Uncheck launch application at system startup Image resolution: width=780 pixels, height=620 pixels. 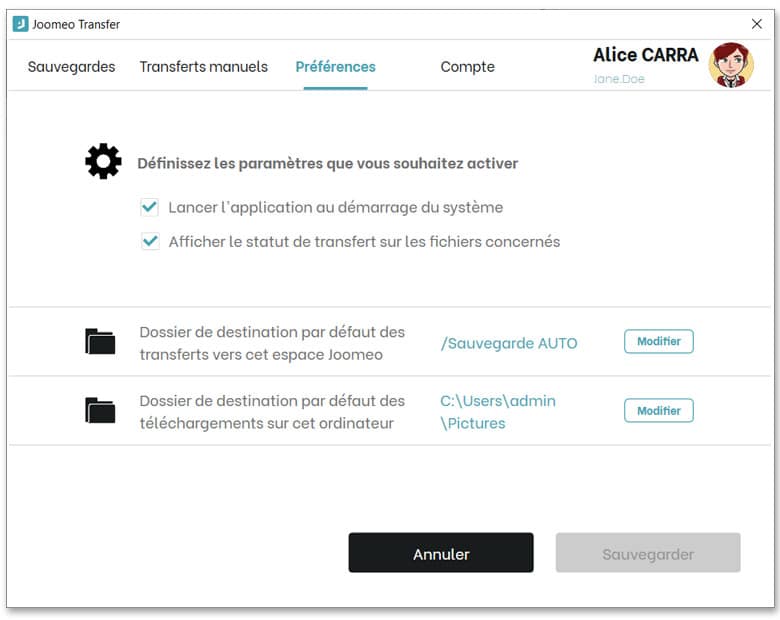click(150, 207)
